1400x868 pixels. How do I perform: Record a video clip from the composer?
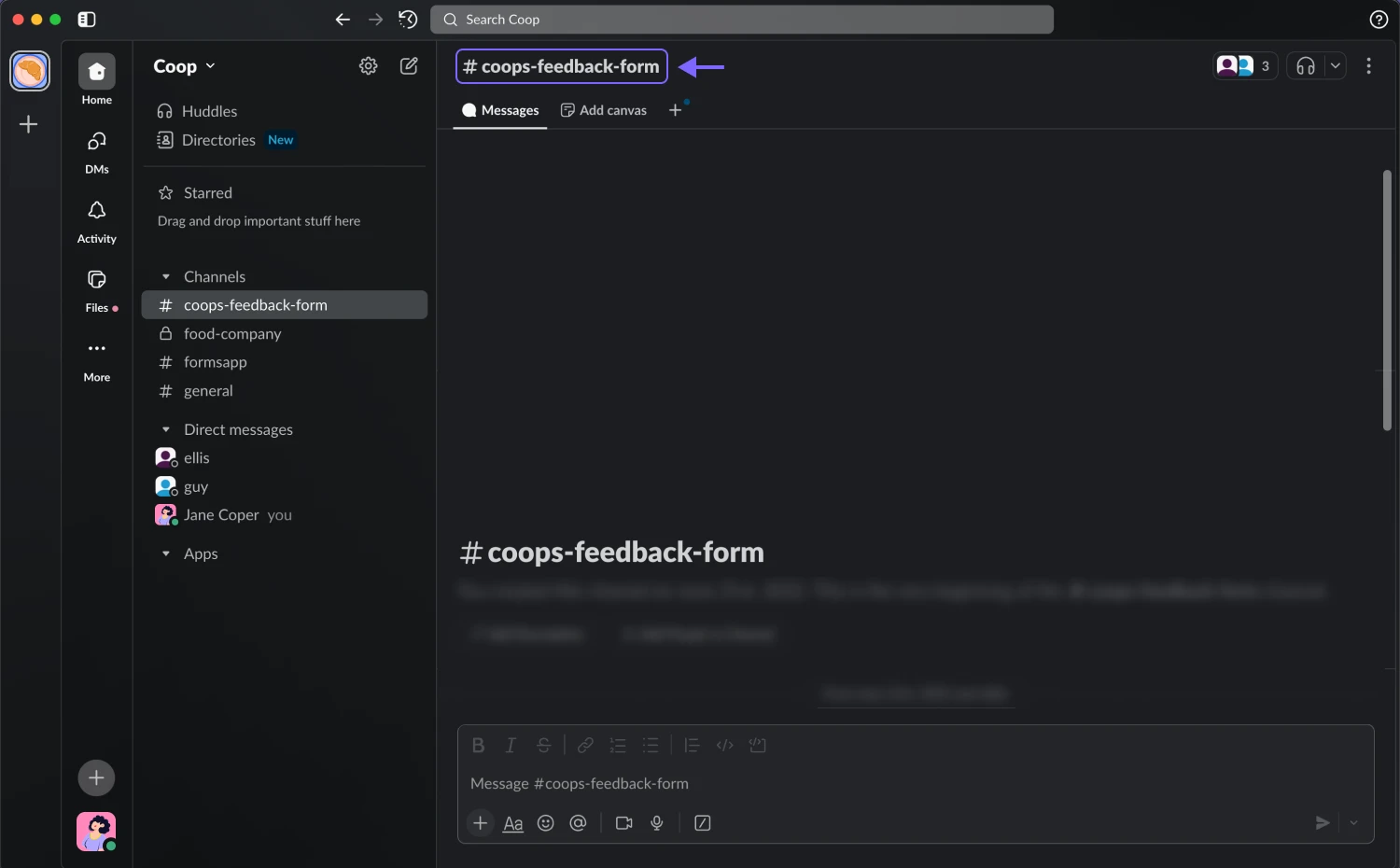click(x=623, y=823)
